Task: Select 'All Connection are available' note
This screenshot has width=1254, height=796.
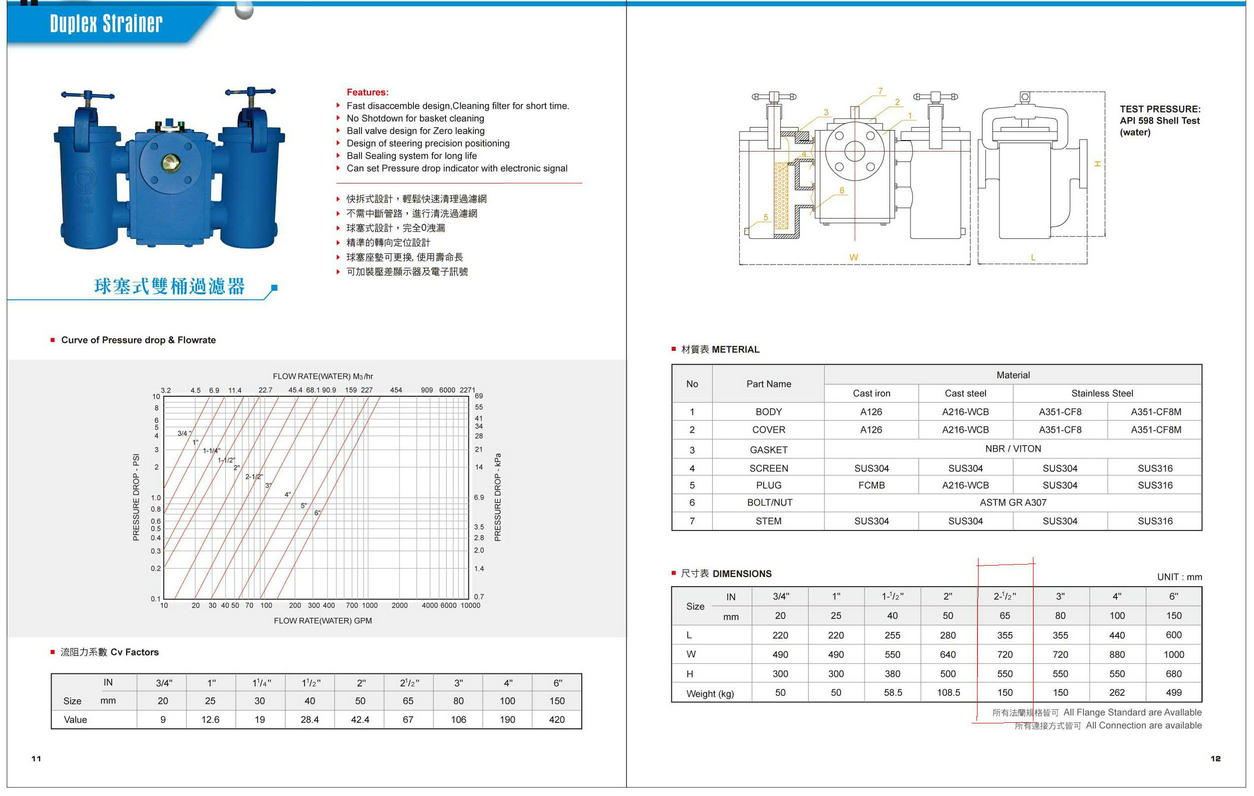Action: [1144, 726]
